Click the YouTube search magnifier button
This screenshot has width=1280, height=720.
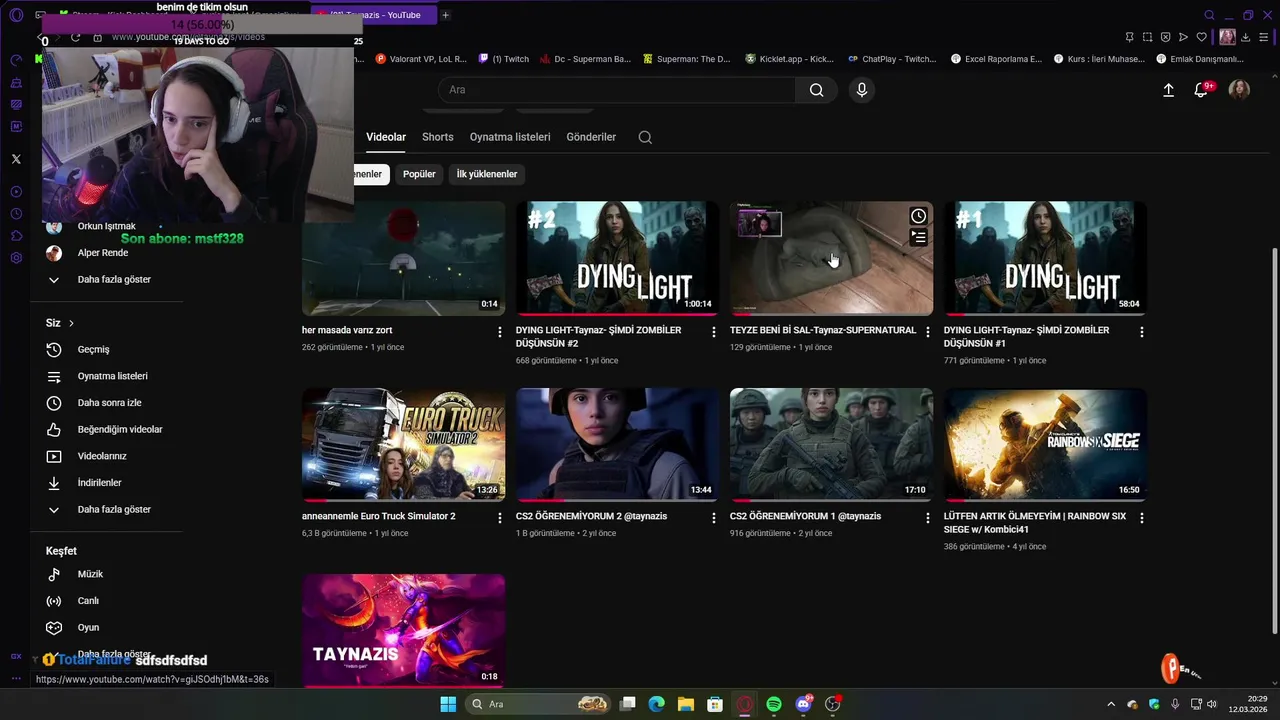(x=817, y=90)
